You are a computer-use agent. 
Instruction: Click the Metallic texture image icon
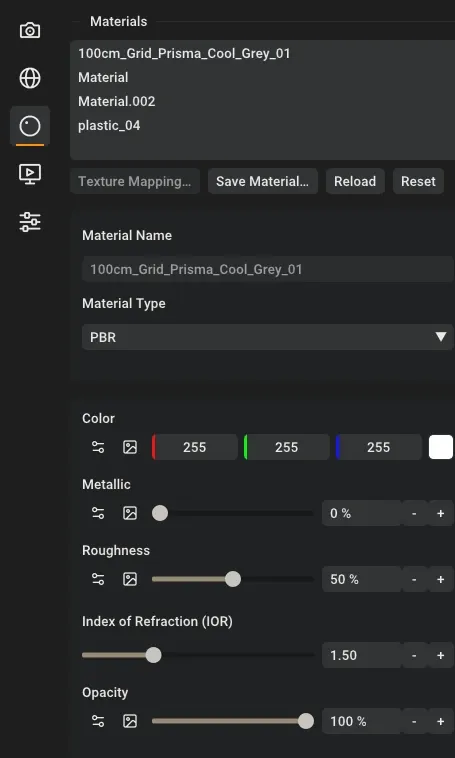tap(130, 513)
